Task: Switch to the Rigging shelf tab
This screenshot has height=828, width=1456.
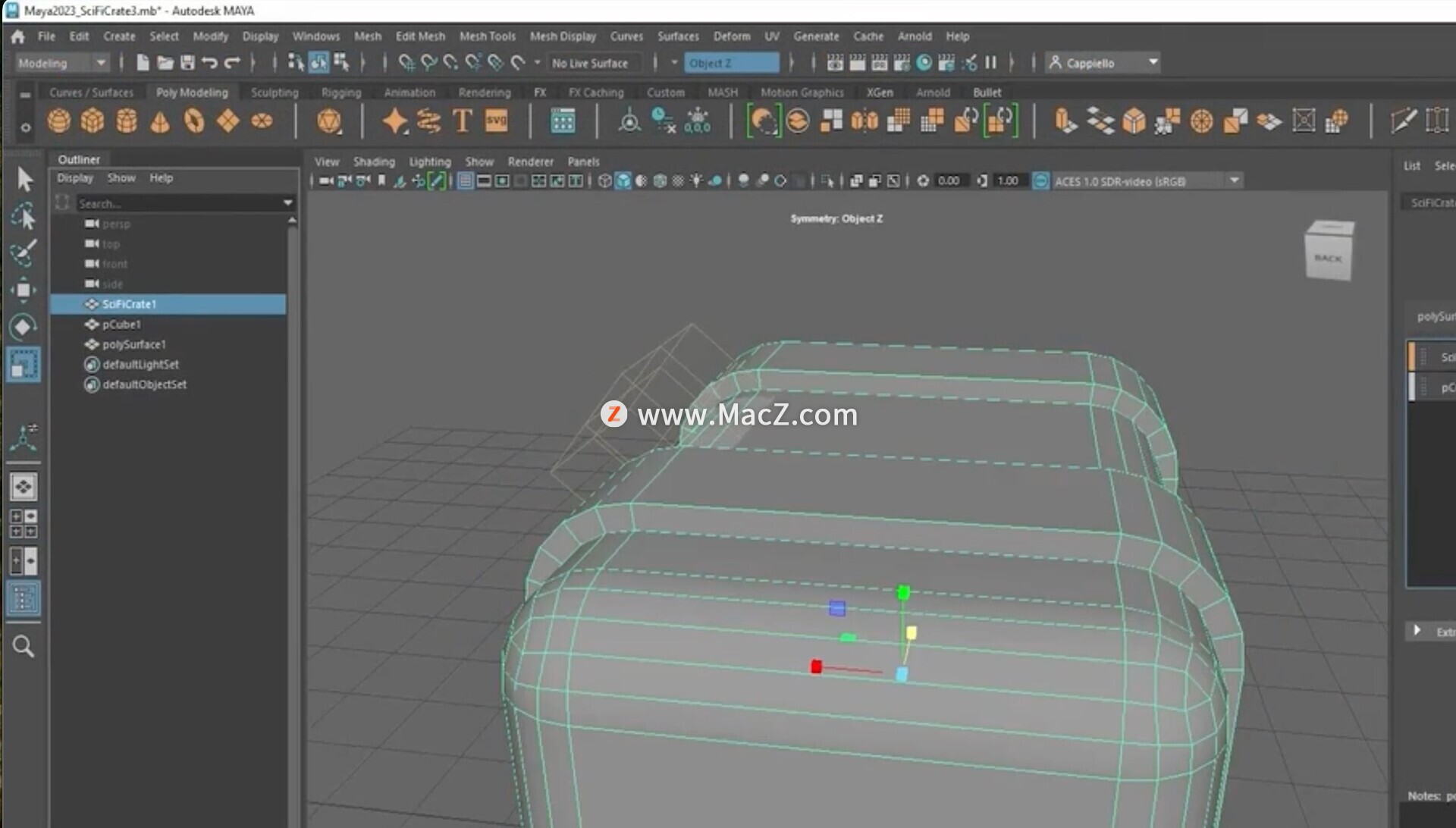Action: click(341, 93)
